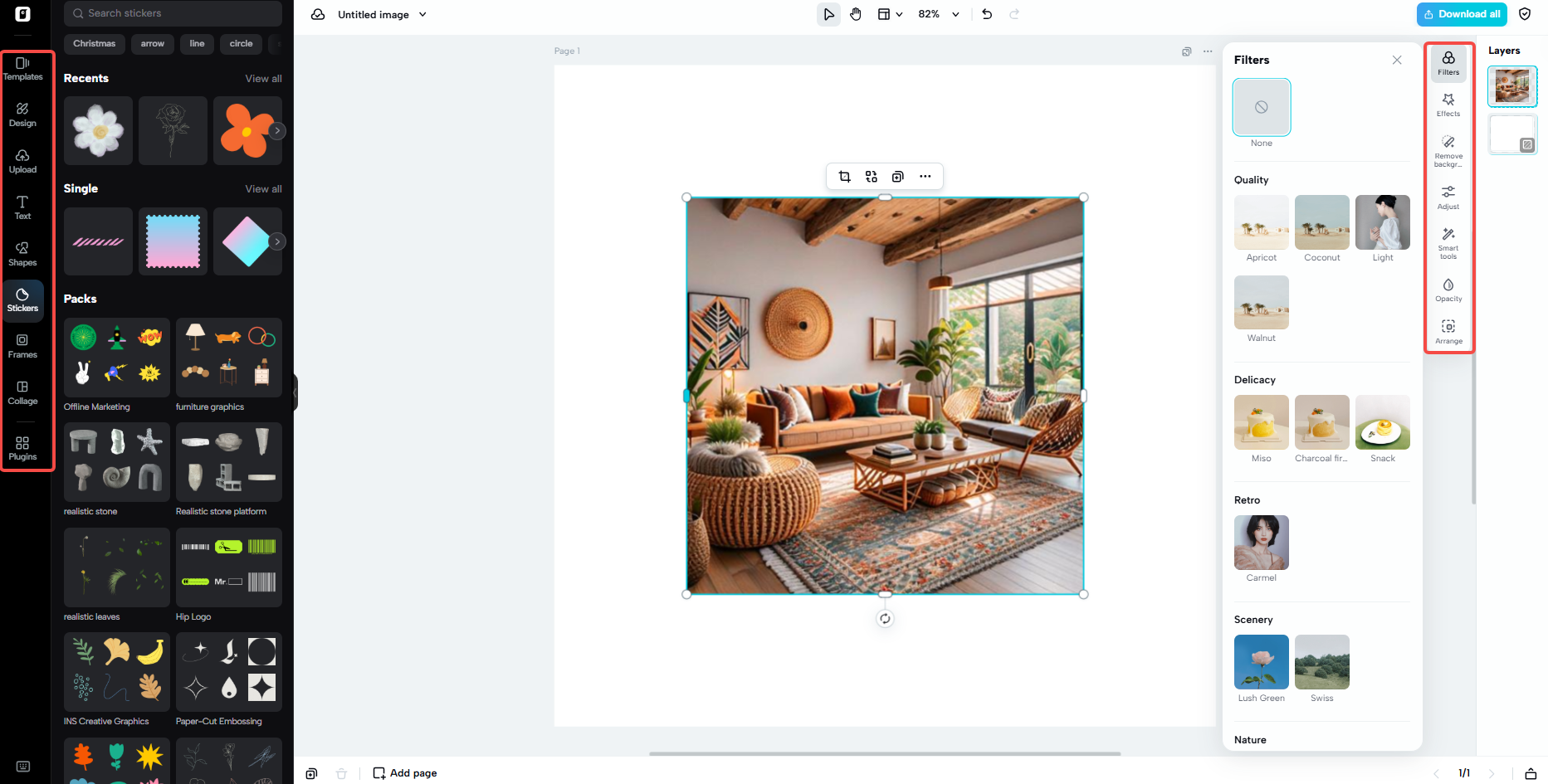The width and height of the screenshot is (1548, 784).
Task: Select the living room image layer thumbnail
Action: (x=1512, y=86)
